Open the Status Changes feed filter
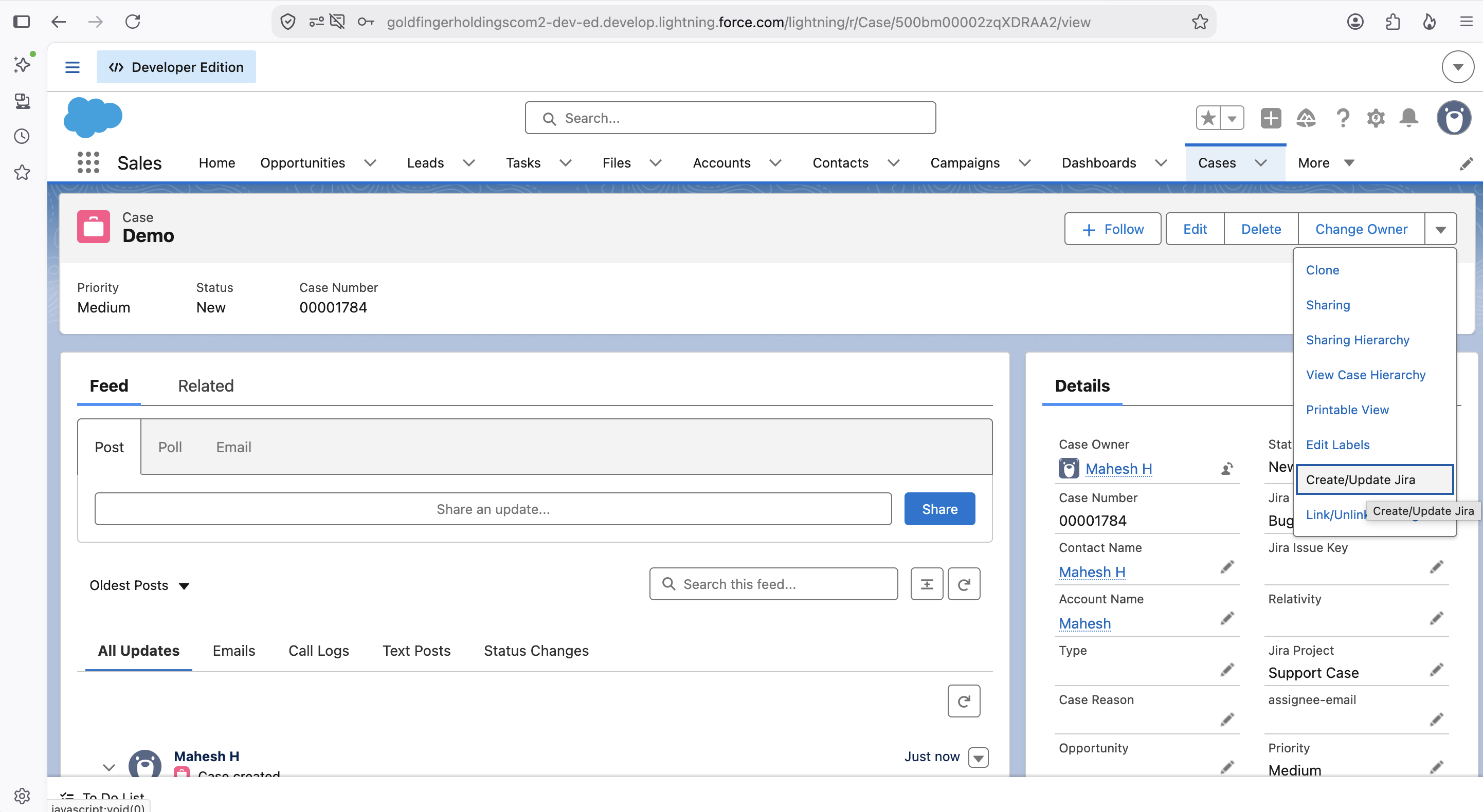Image resolution: width=1483 pixels, height=812 pixels. 536,651
